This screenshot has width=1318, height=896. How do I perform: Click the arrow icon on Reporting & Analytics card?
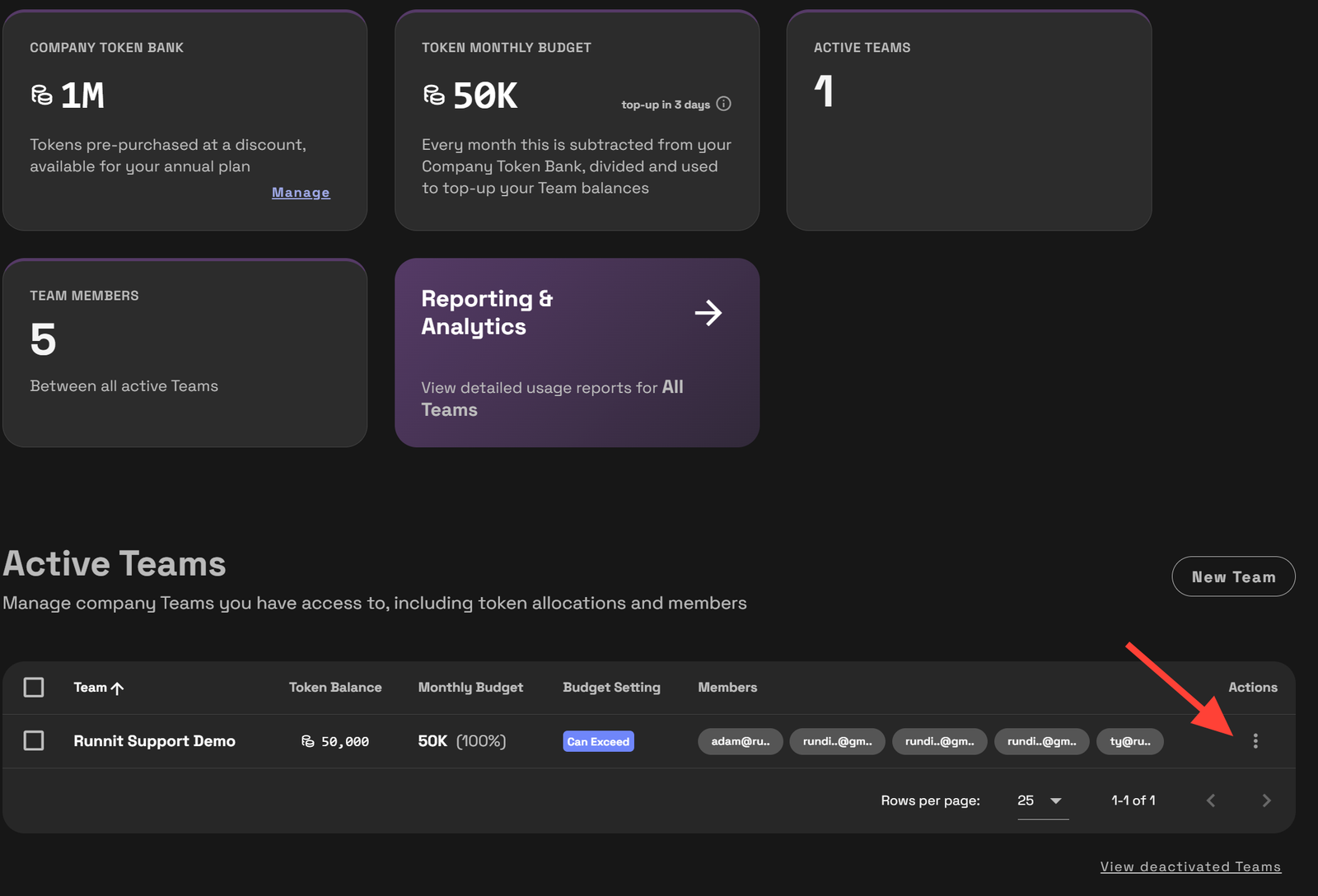708,313
